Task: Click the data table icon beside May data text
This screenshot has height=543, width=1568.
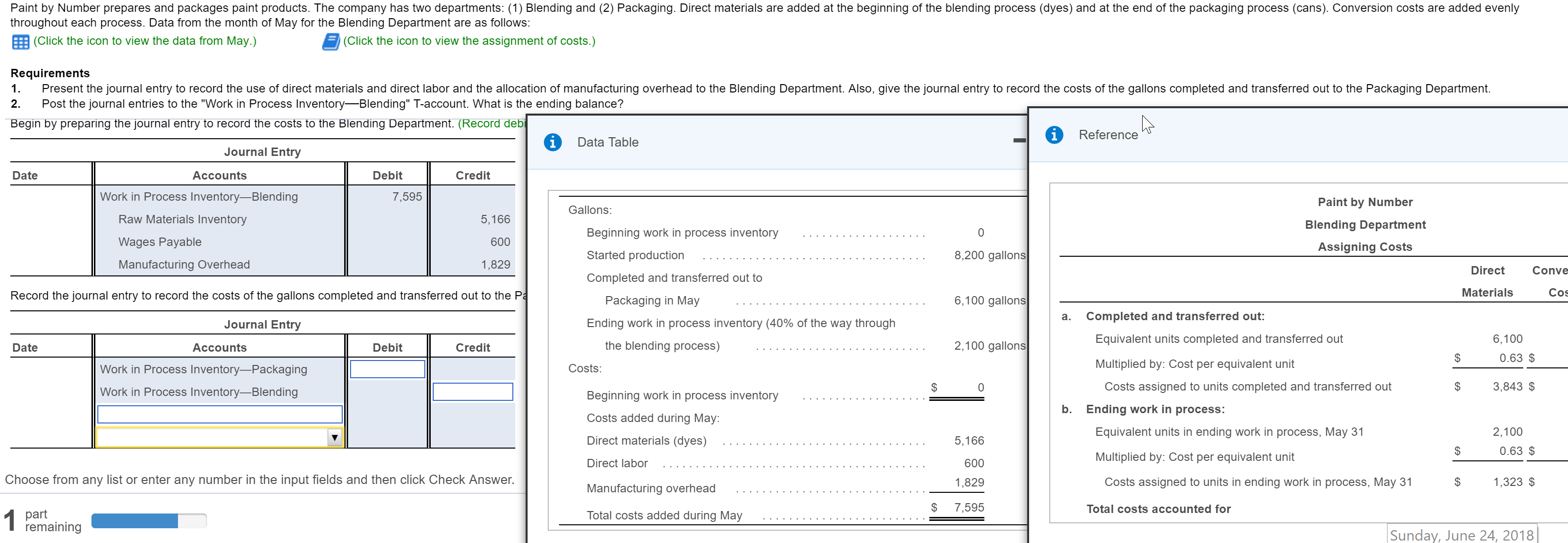Action: click(20, 41)
